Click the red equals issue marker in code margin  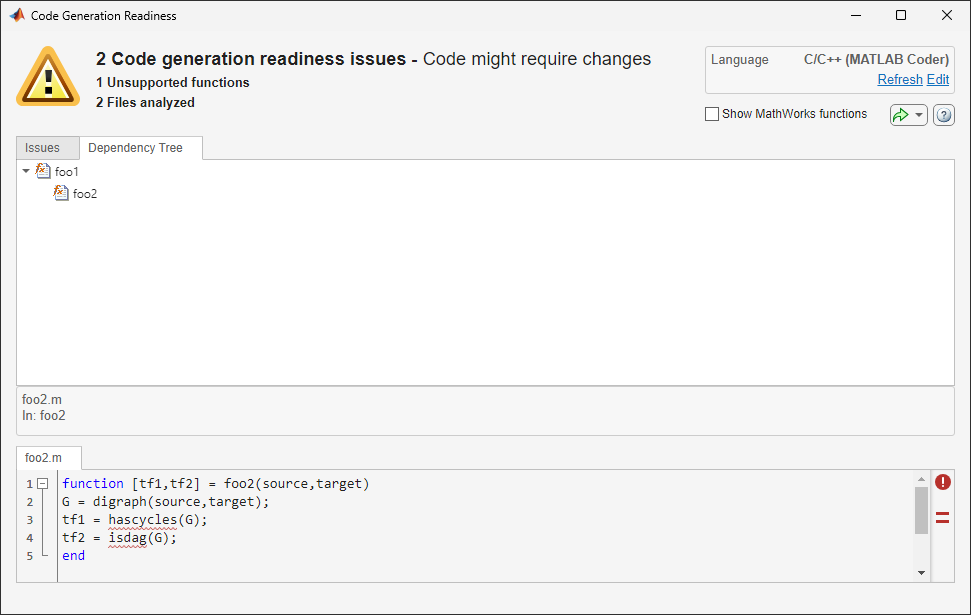[x=942, y=517]
